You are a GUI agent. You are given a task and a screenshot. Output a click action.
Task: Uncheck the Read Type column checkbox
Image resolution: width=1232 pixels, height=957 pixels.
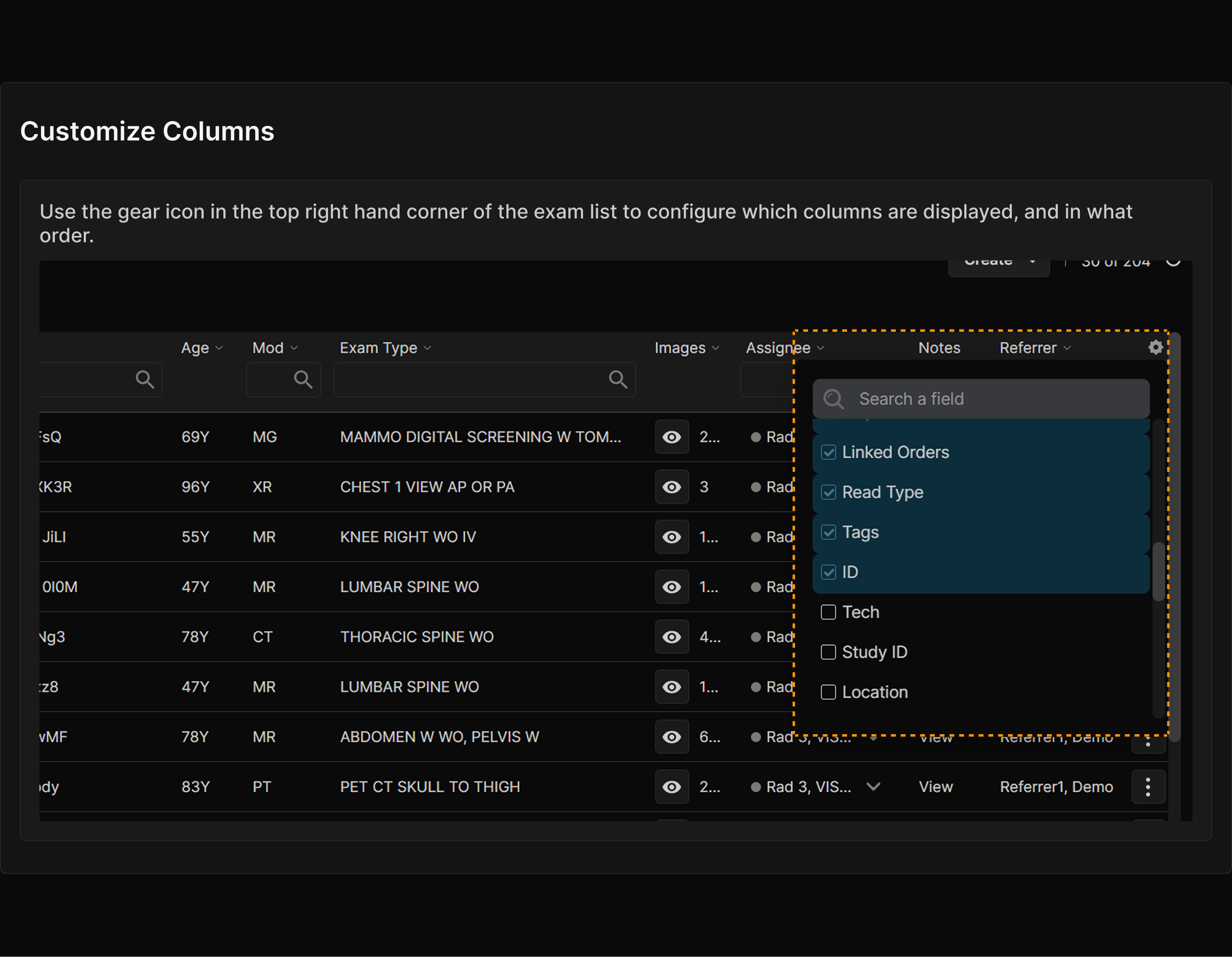828,492
